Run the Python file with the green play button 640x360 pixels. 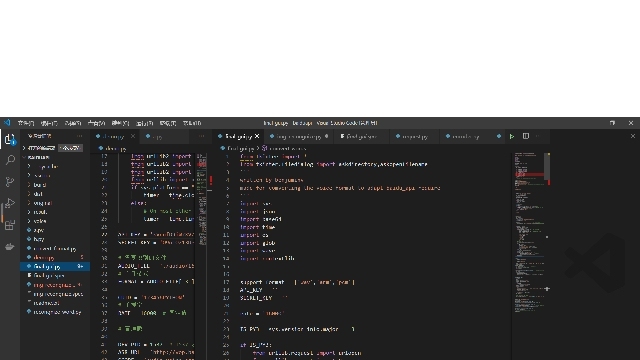tap(512, 136)
